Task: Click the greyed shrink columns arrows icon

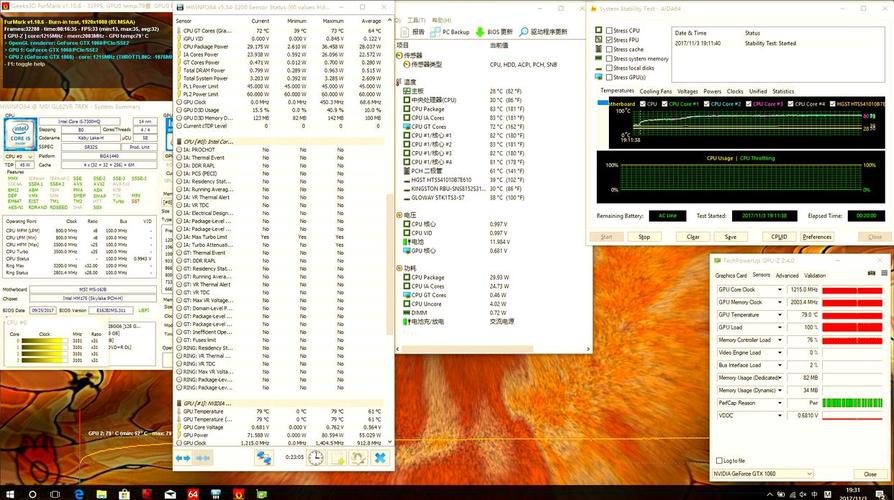Action: [x=202, y=458]
